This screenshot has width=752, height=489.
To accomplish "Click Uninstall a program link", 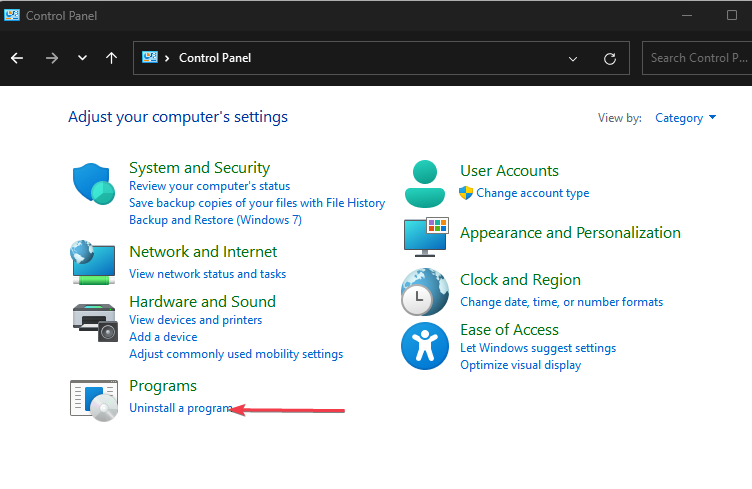I will [x=181, y=408].
